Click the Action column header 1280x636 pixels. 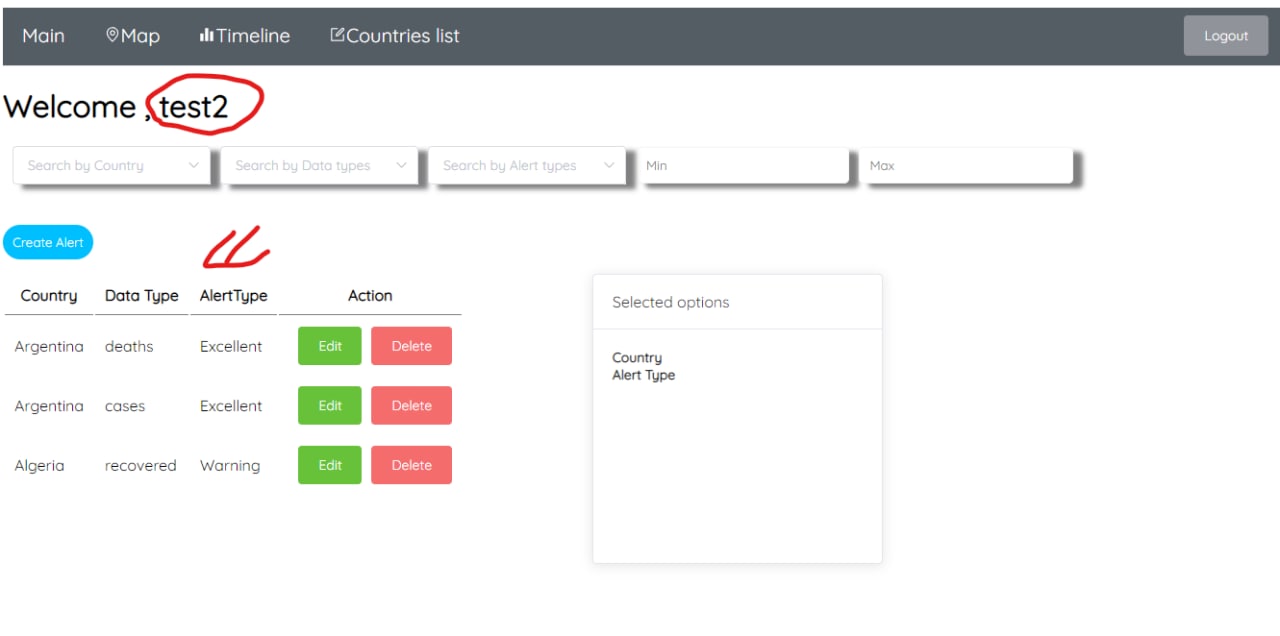pos(370,296)
